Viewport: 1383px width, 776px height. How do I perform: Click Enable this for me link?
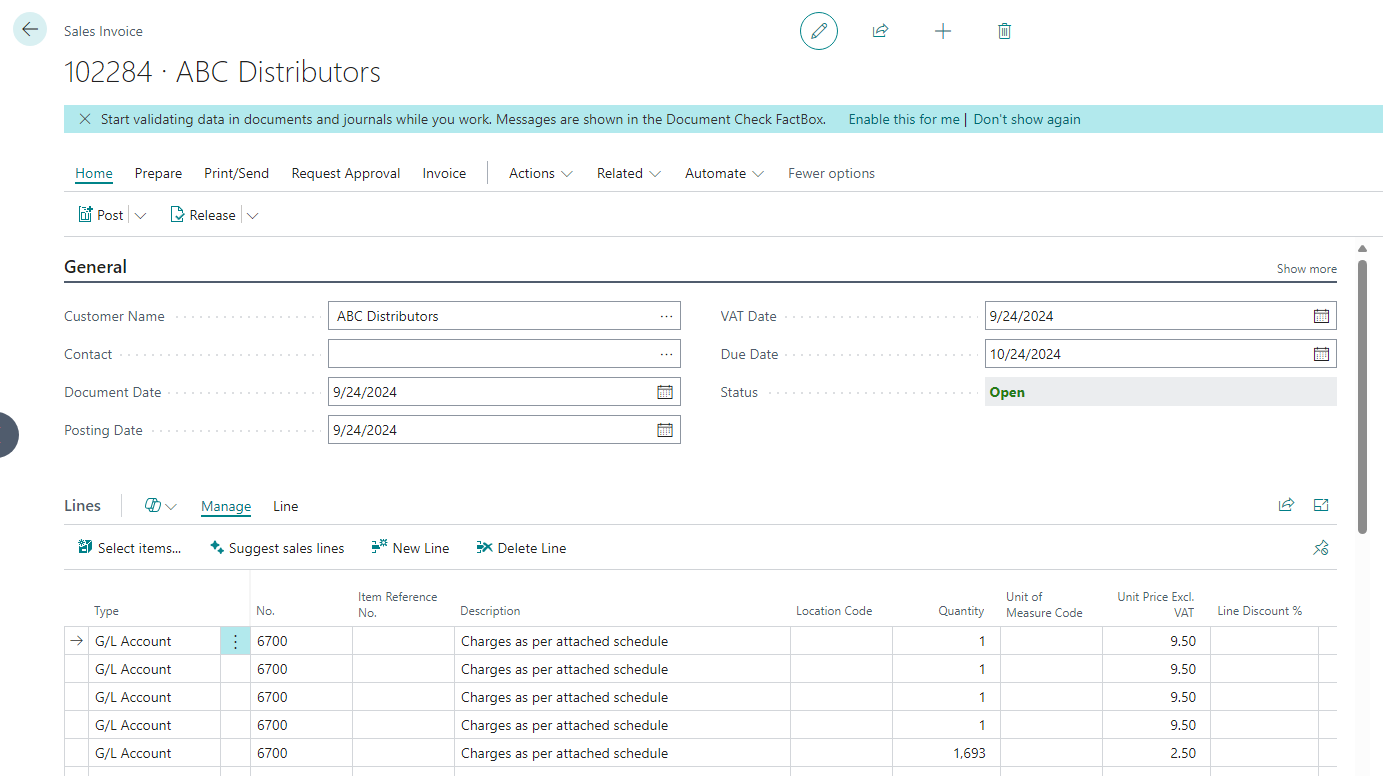[904, 119]
